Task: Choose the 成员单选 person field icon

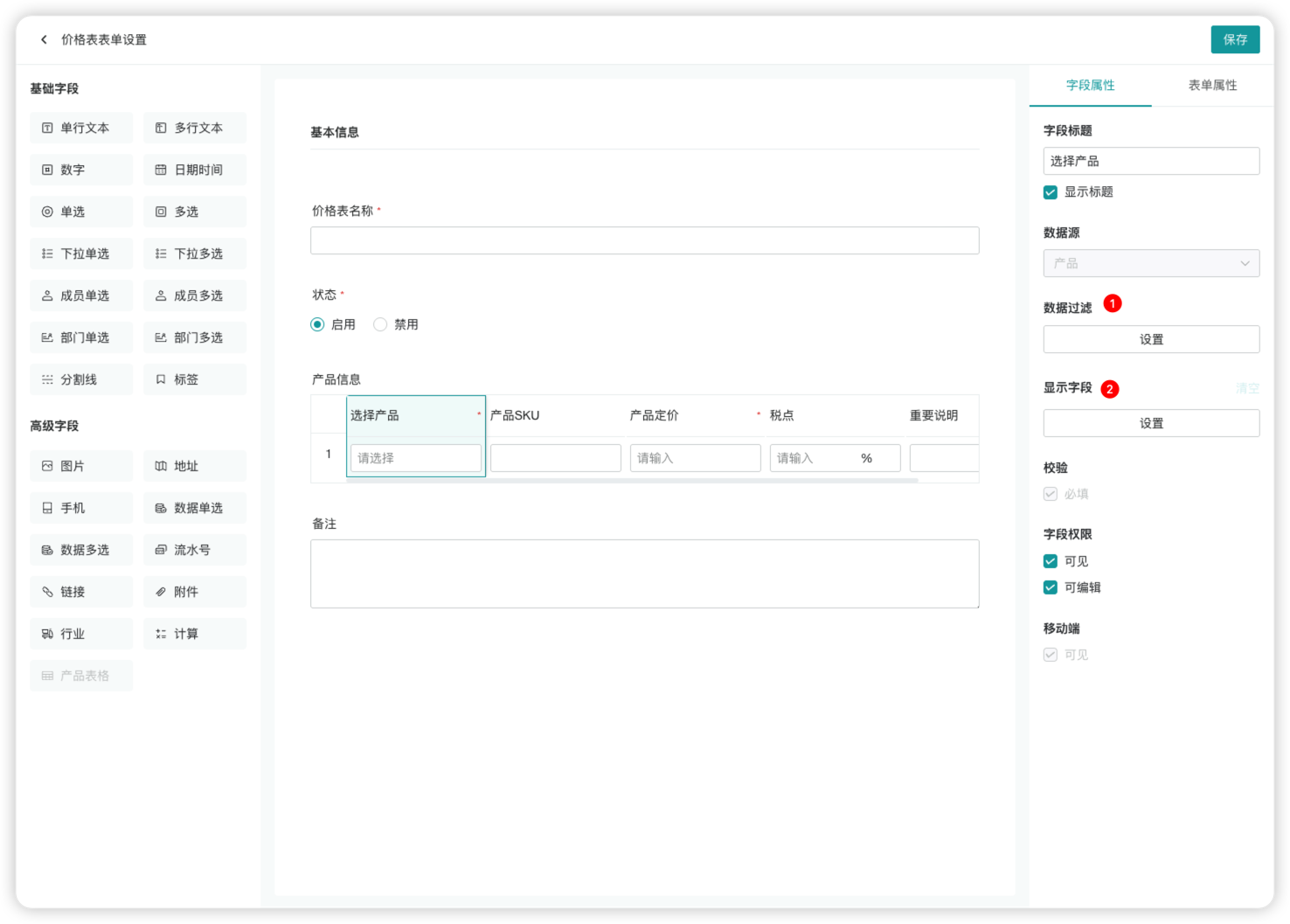Action: coord(47,295)
